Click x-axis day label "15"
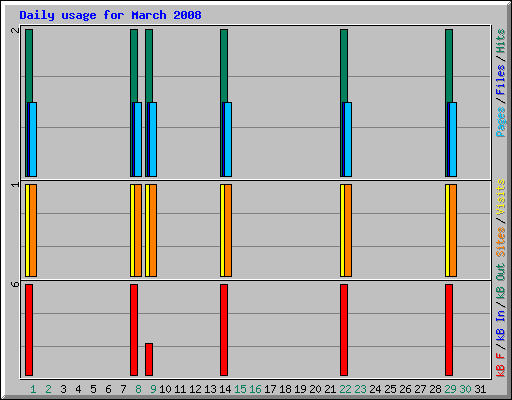 click(240, 389)
